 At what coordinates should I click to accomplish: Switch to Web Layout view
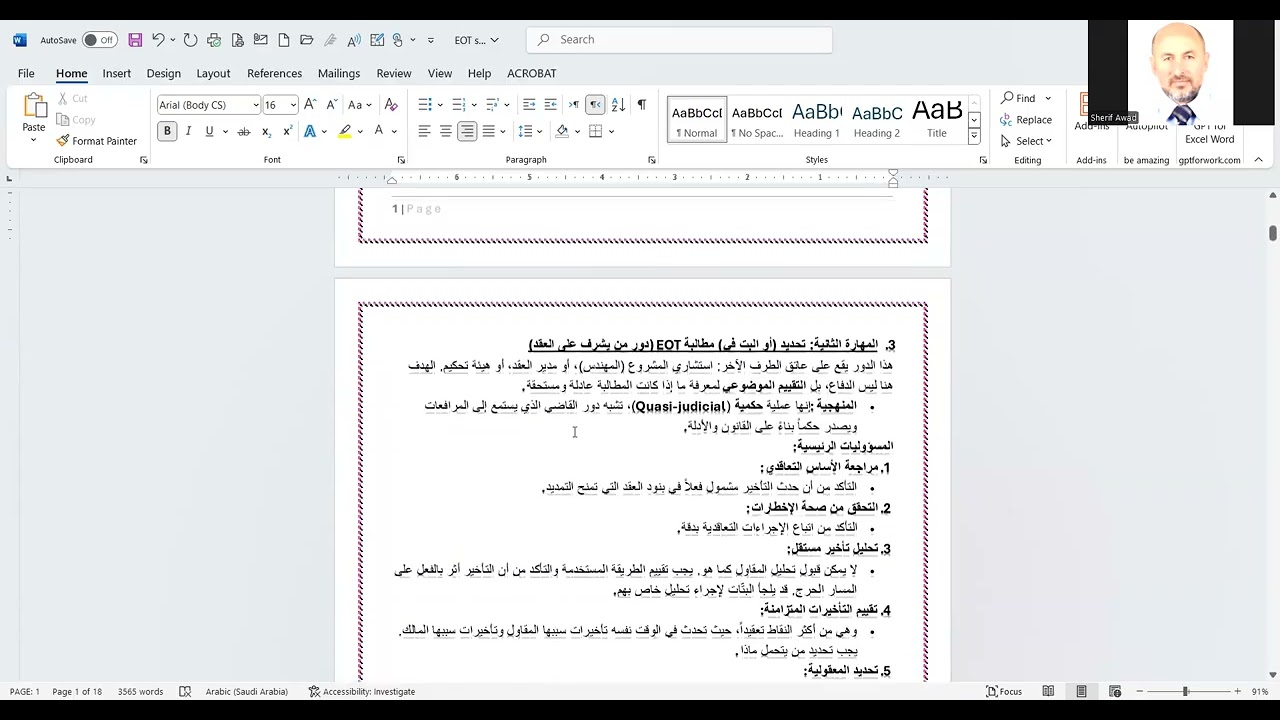pyautogui.click(x=1115, y=691)
